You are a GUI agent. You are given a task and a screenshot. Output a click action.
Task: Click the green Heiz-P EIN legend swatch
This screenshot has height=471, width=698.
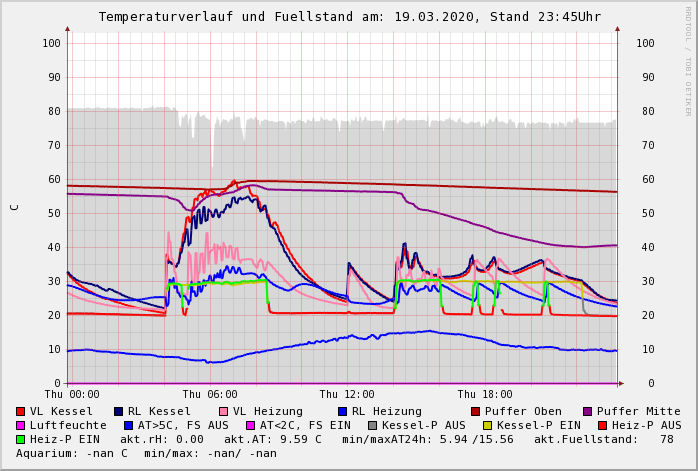[x=20, y=439]
